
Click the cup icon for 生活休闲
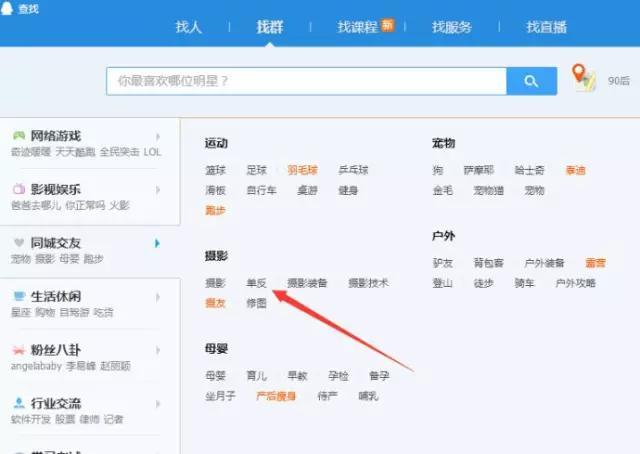pyautogui.click(x=19, y=296)
